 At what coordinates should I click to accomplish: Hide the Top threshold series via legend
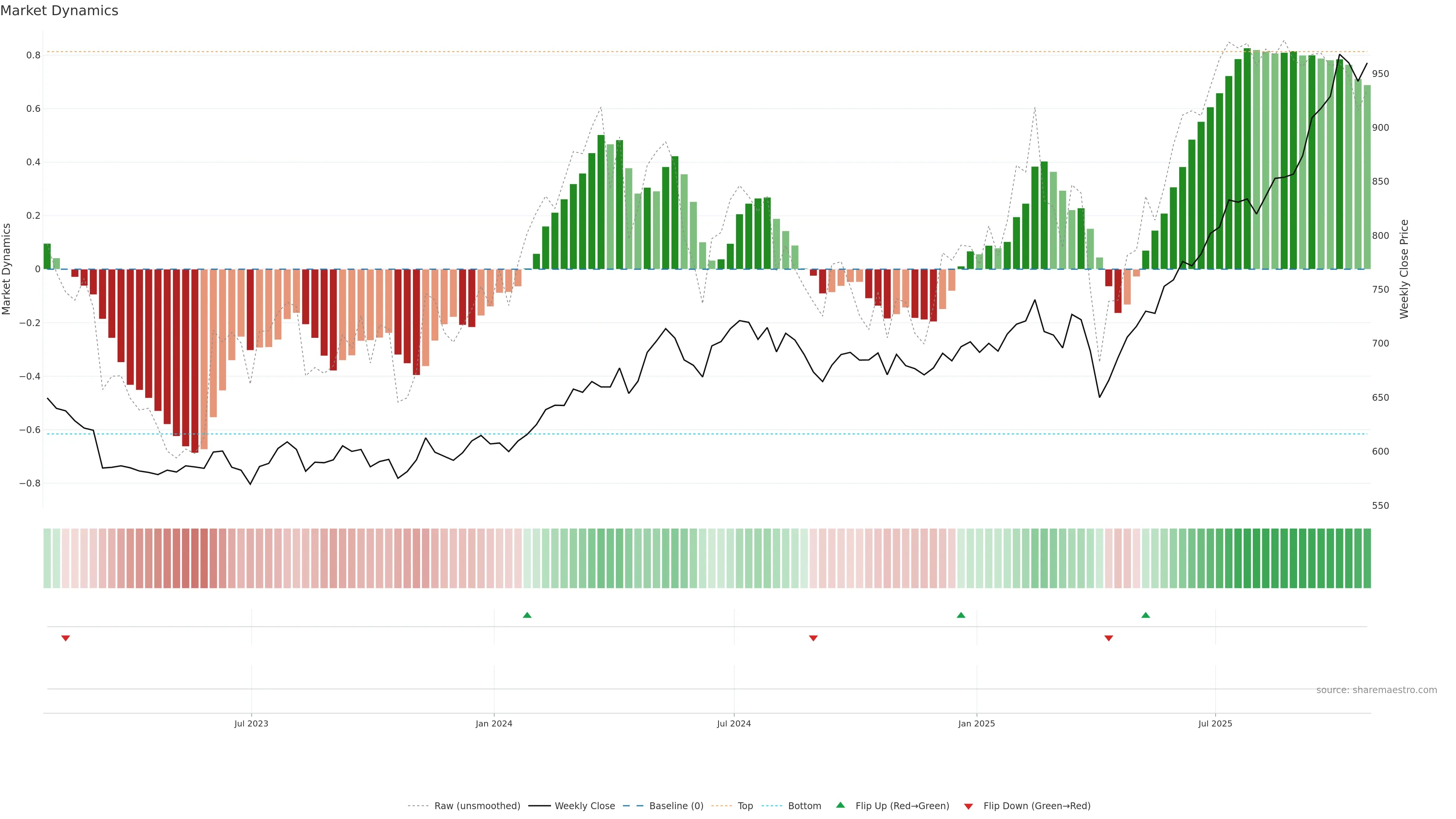[x=745, y=806]
